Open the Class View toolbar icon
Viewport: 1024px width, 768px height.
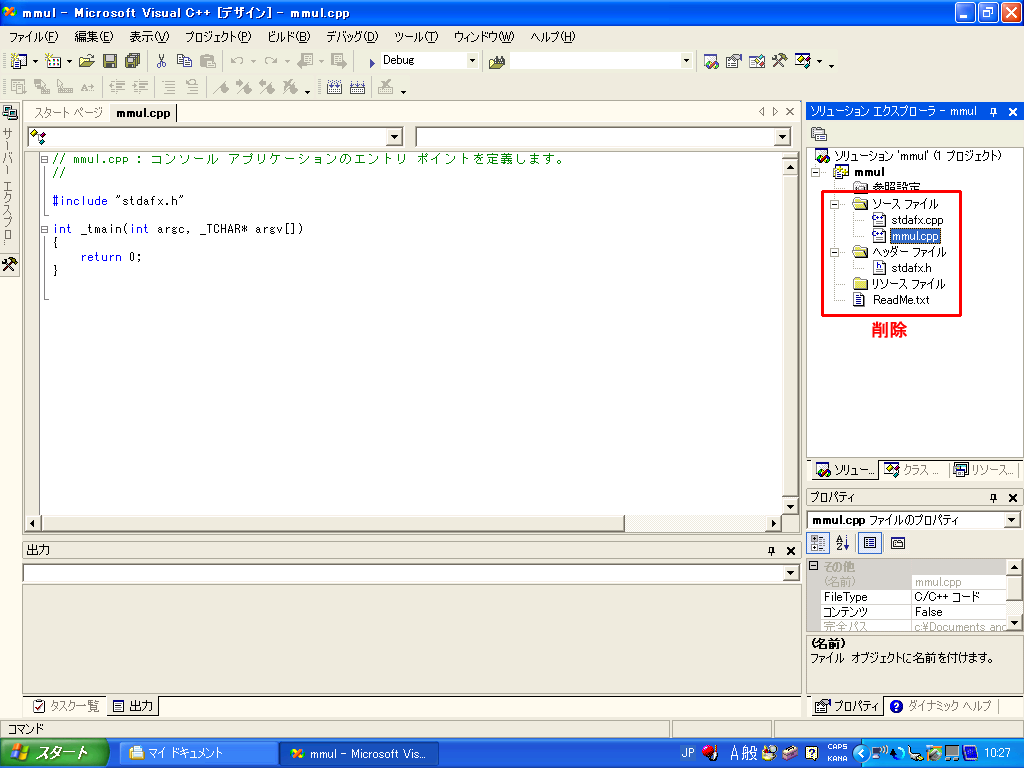803,61
